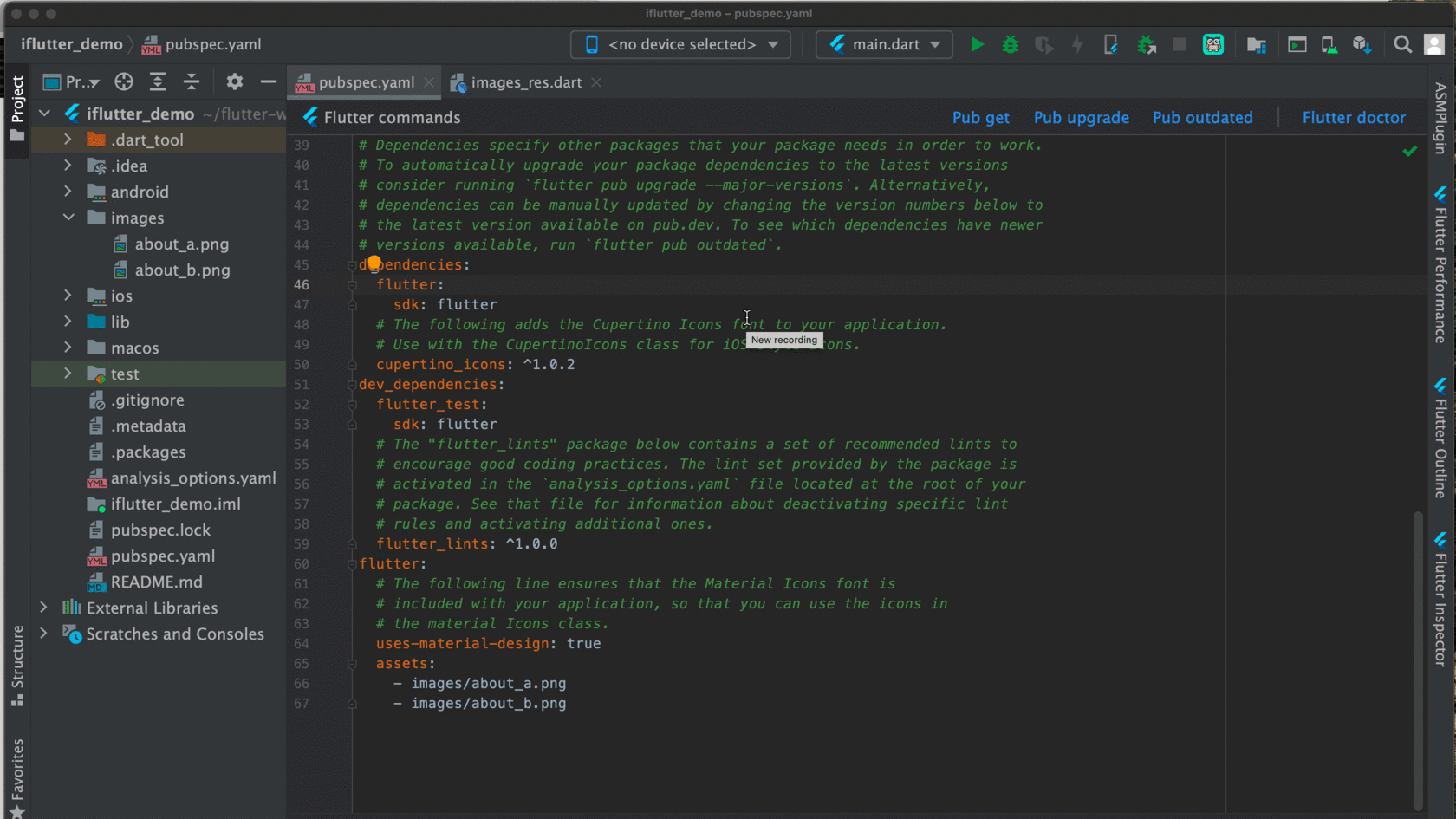The height and width of the screenshot is (819, 1456).
Task: Open the device selector dropdown
Action: coord(680,44)
